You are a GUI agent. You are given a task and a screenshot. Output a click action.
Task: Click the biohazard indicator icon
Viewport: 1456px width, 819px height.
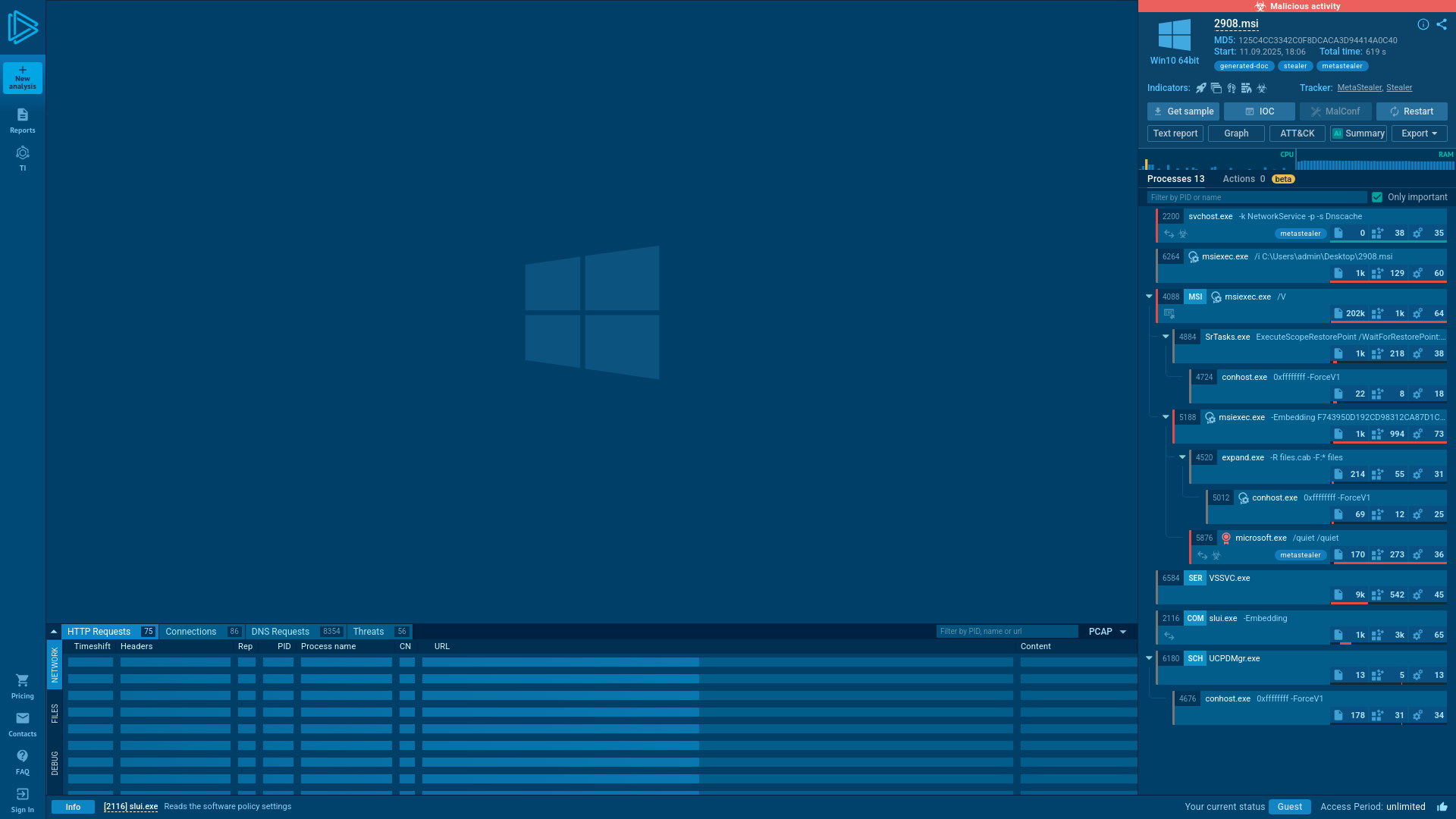pos(1262,88)
